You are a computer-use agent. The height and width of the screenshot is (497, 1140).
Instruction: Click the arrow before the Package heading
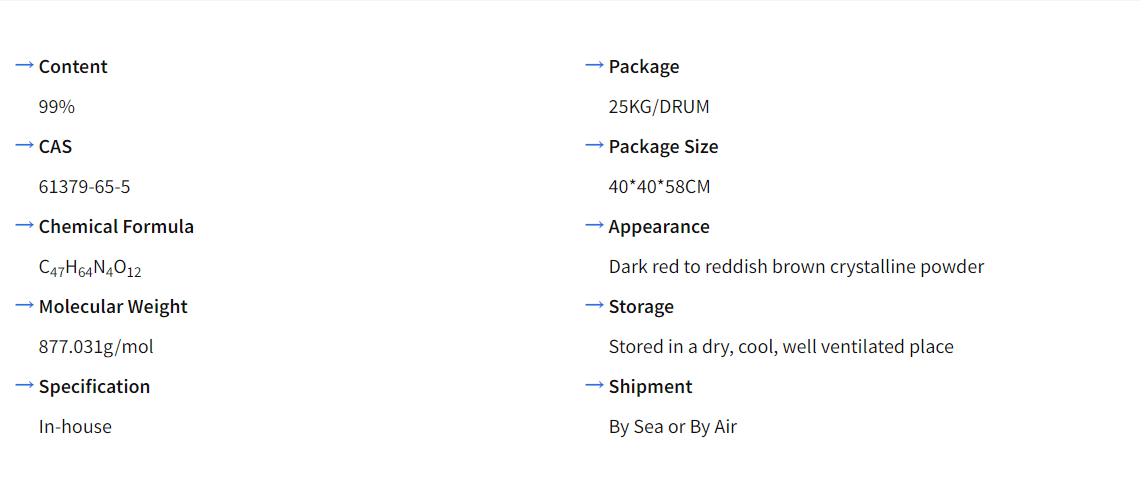pos(595,66)
